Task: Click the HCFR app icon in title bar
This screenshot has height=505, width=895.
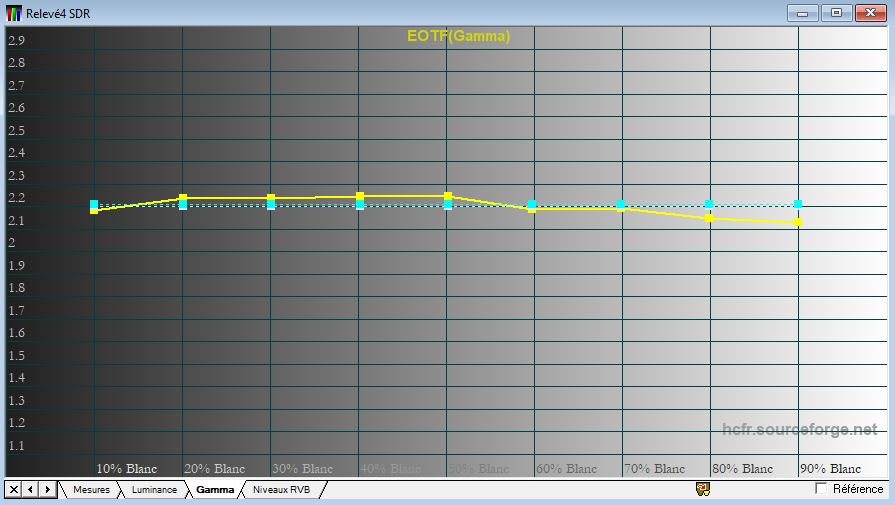Action: pos(14,13)
